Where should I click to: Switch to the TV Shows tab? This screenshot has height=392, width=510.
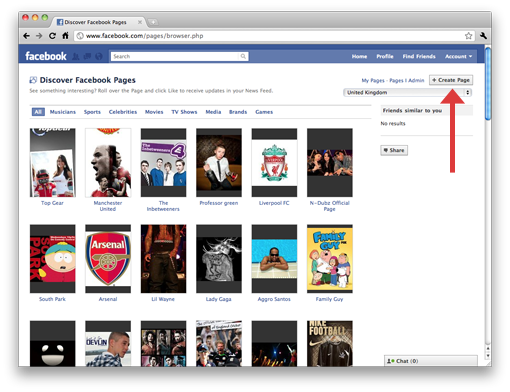click(x=184, y=112)
